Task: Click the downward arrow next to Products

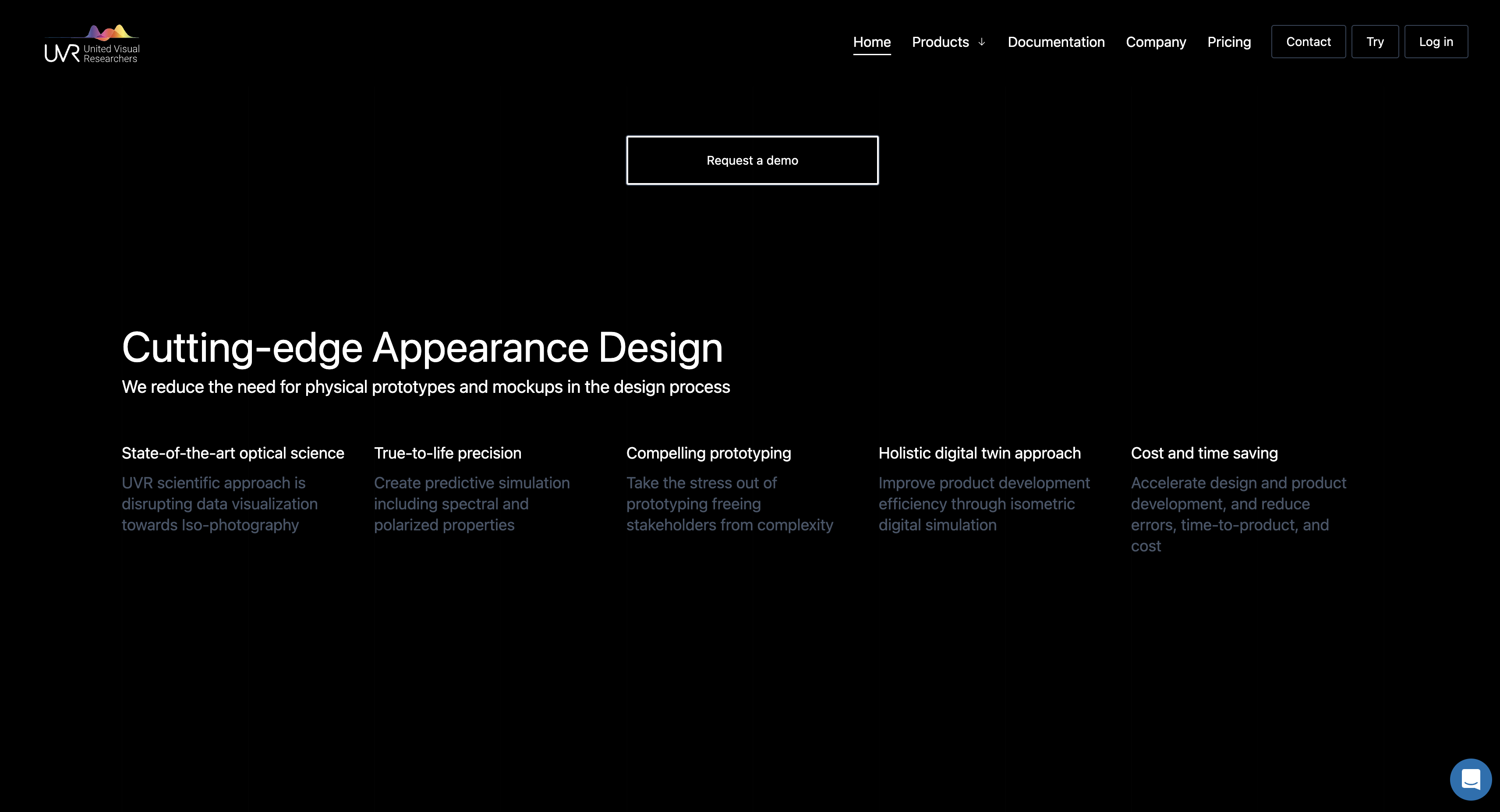Action: tap(981, 42)
